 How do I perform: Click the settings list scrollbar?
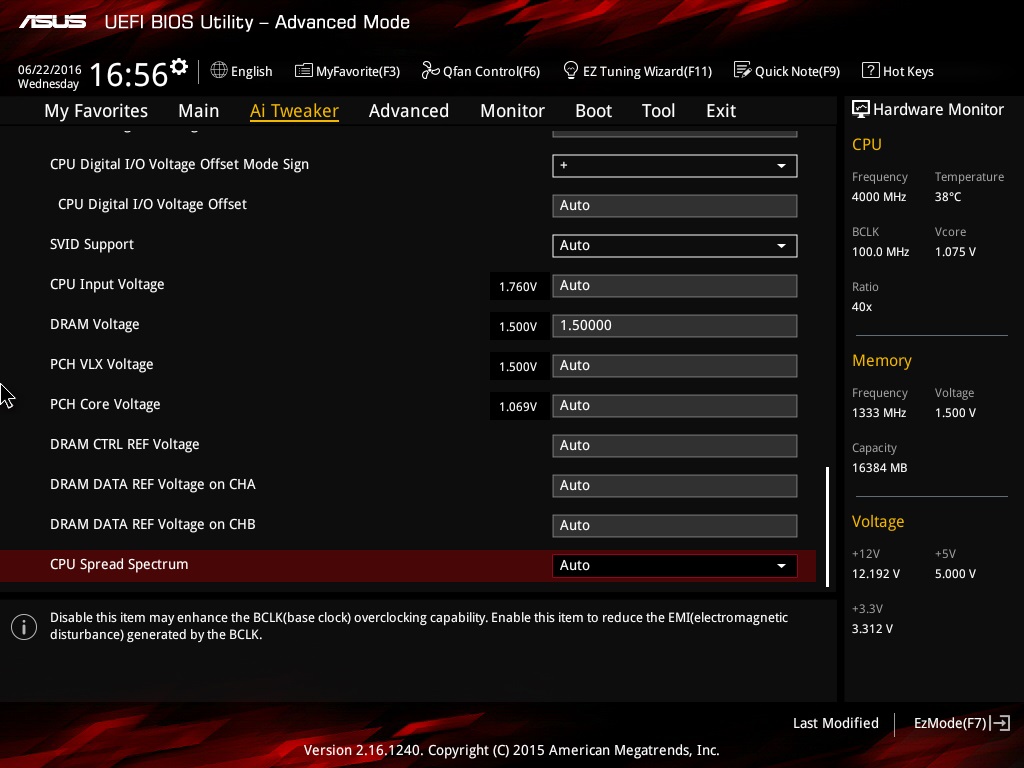click(827, 526)
